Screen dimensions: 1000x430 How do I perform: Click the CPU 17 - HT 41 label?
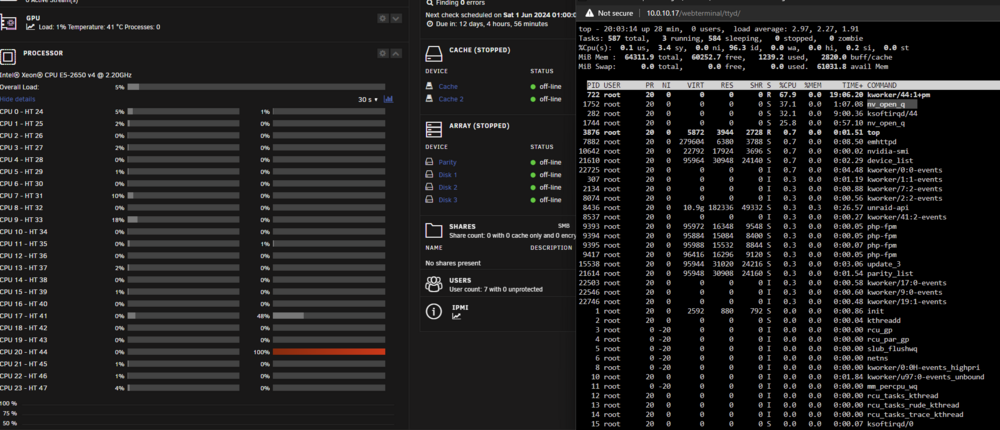[x=23, y=316]
